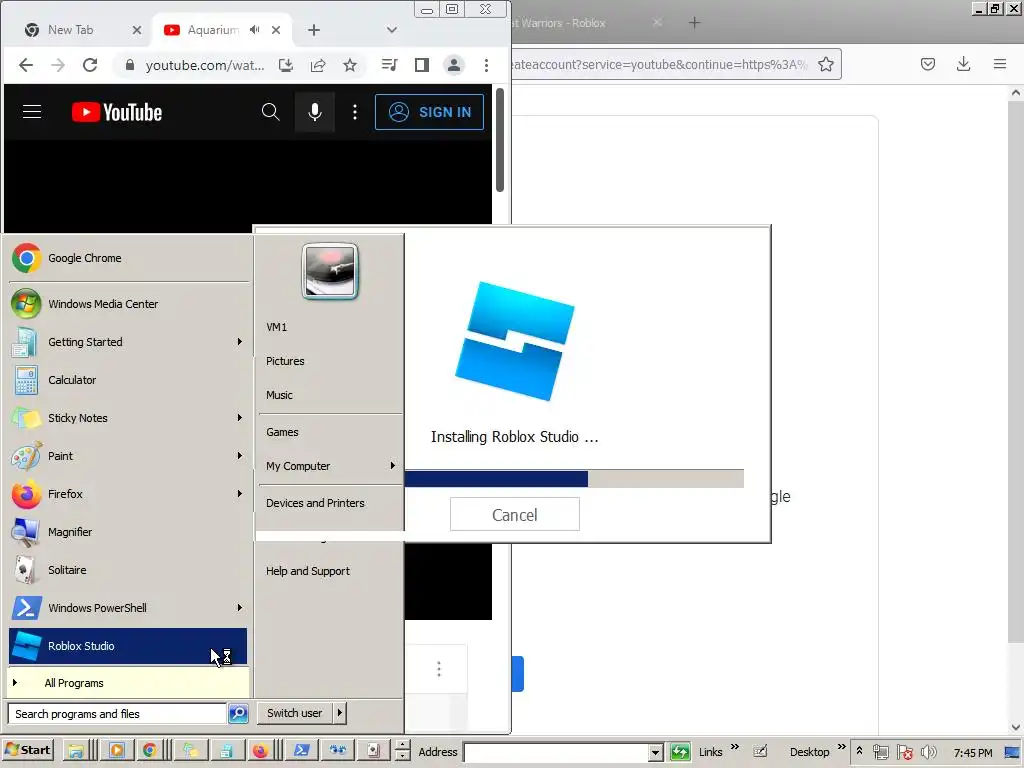
Task: Open YouTube settings three-dot menu
Action: (355, 112)
